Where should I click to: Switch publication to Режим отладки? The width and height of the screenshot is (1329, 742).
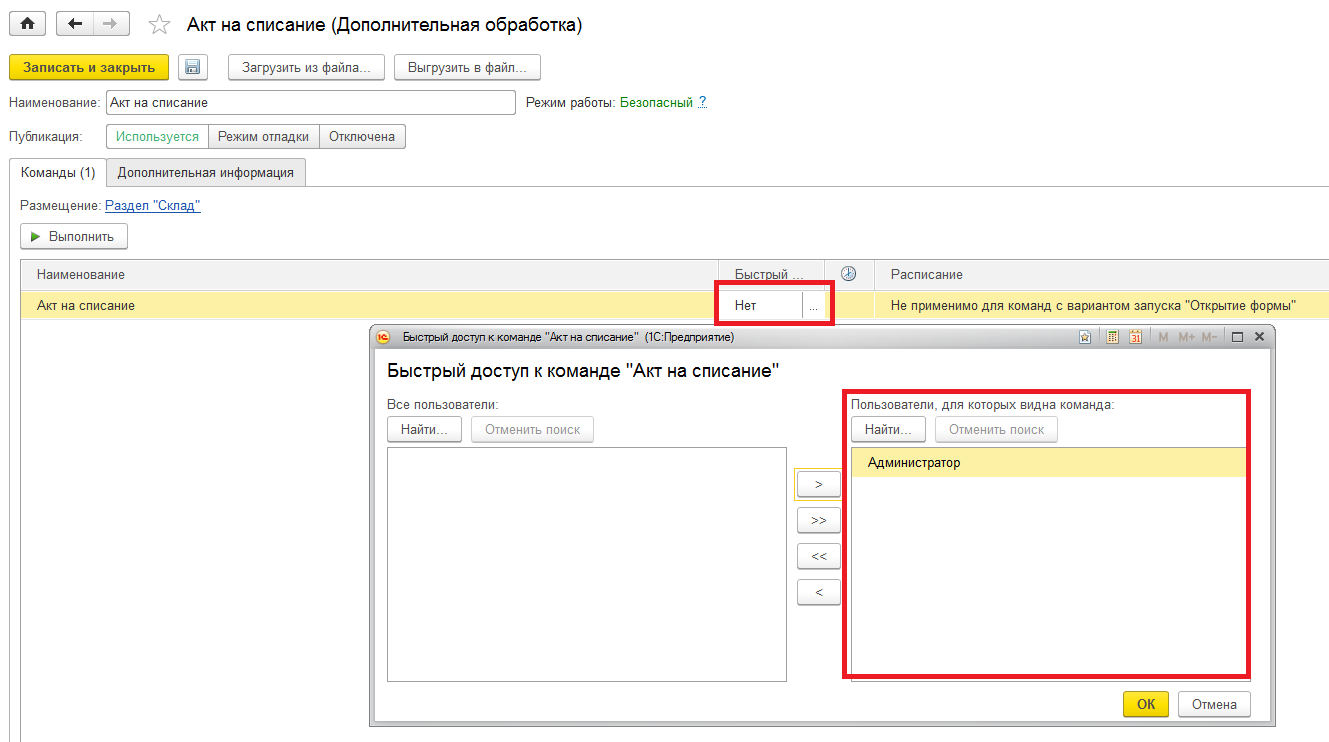coord(263,137)
